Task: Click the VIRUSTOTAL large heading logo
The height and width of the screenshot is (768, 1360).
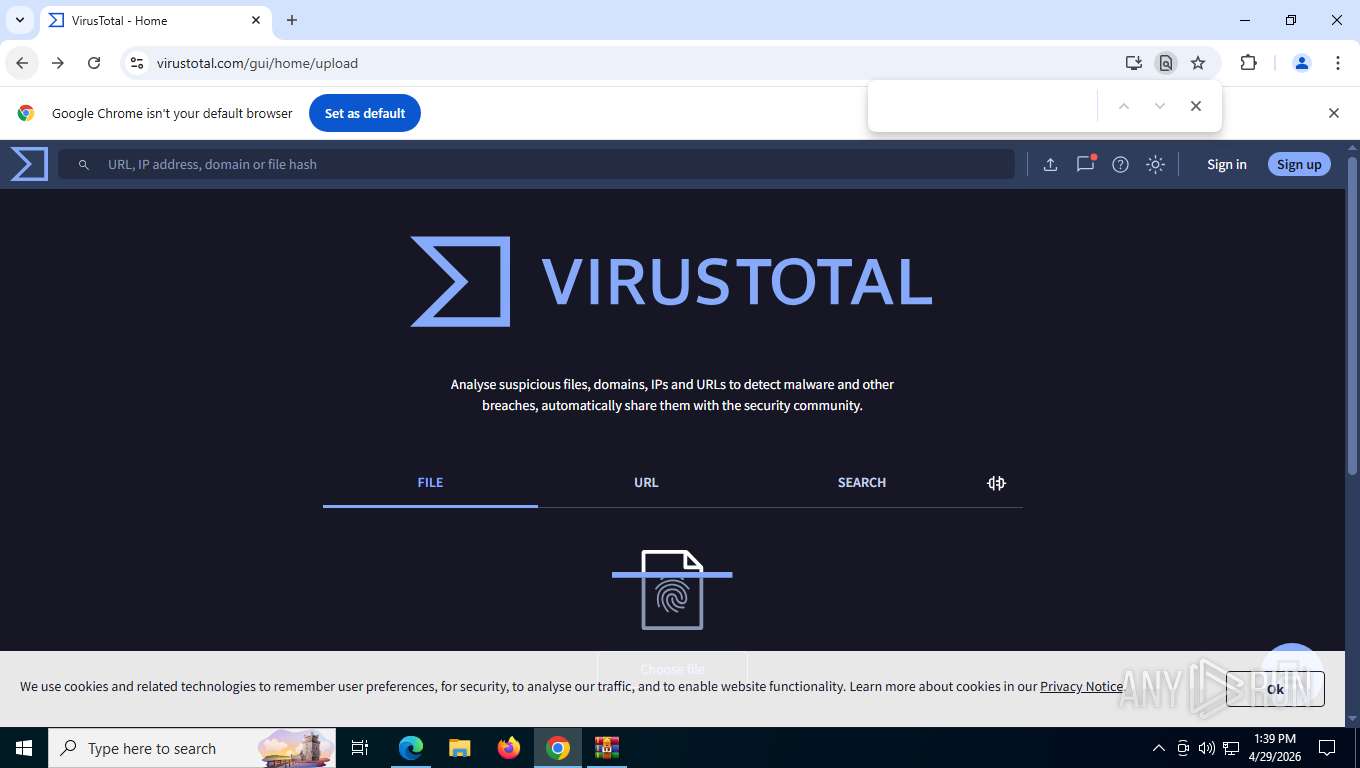Action: 672,282
